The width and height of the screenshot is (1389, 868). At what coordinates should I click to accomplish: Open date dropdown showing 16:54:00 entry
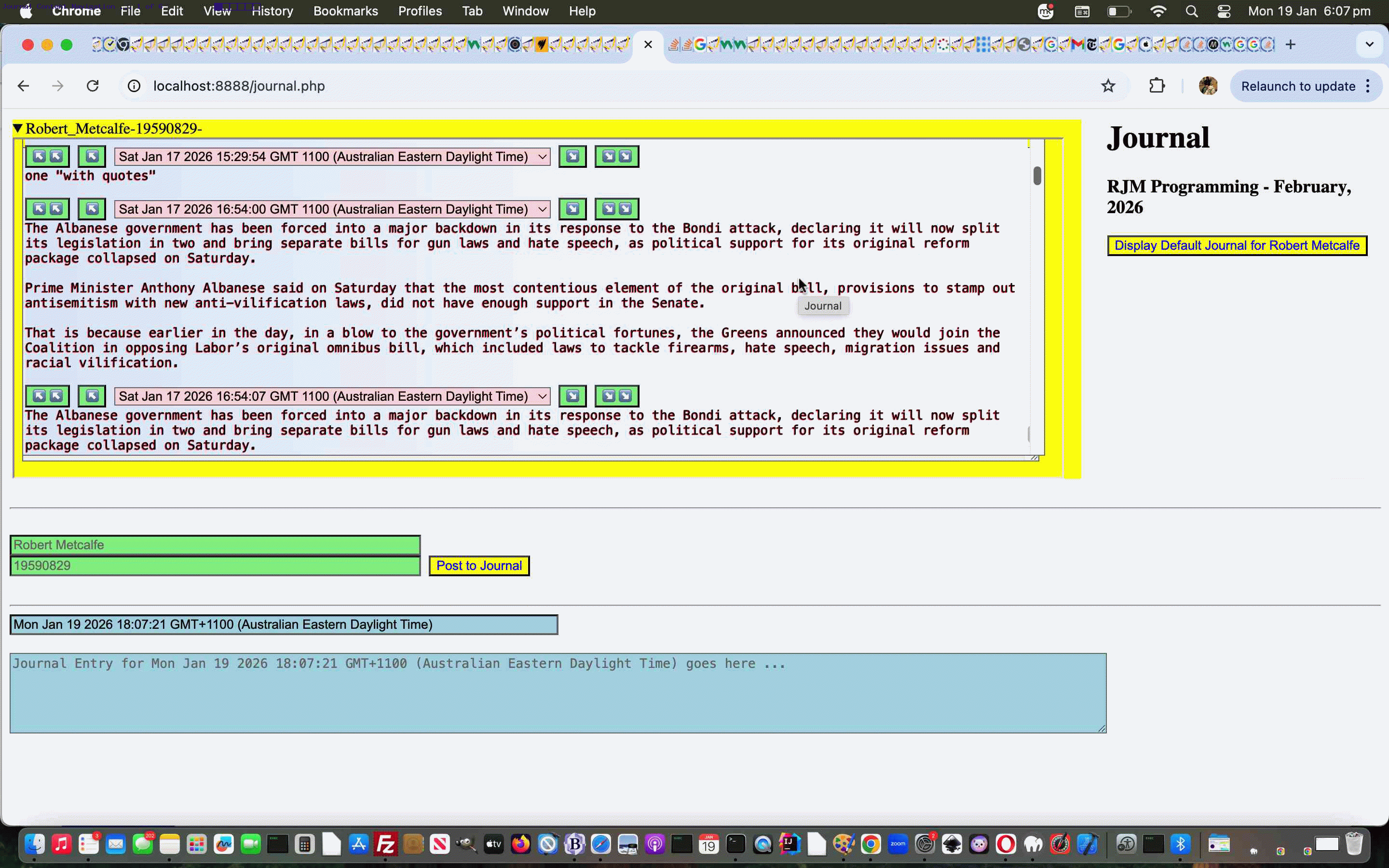click(332, 209)
